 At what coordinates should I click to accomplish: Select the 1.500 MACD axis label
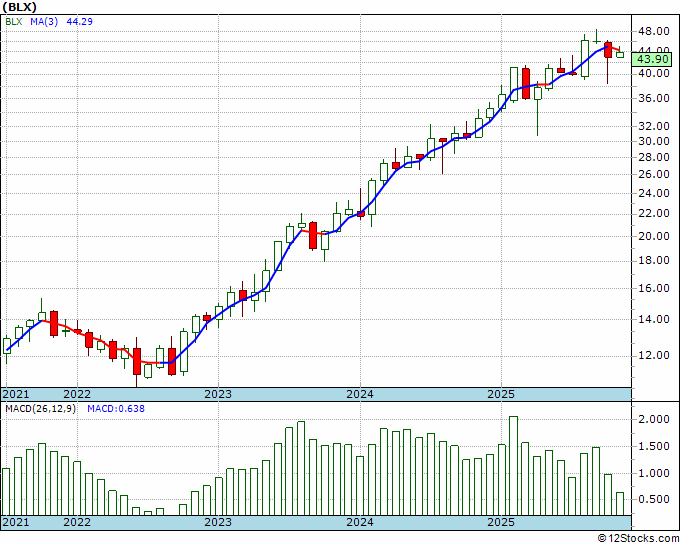654,447
